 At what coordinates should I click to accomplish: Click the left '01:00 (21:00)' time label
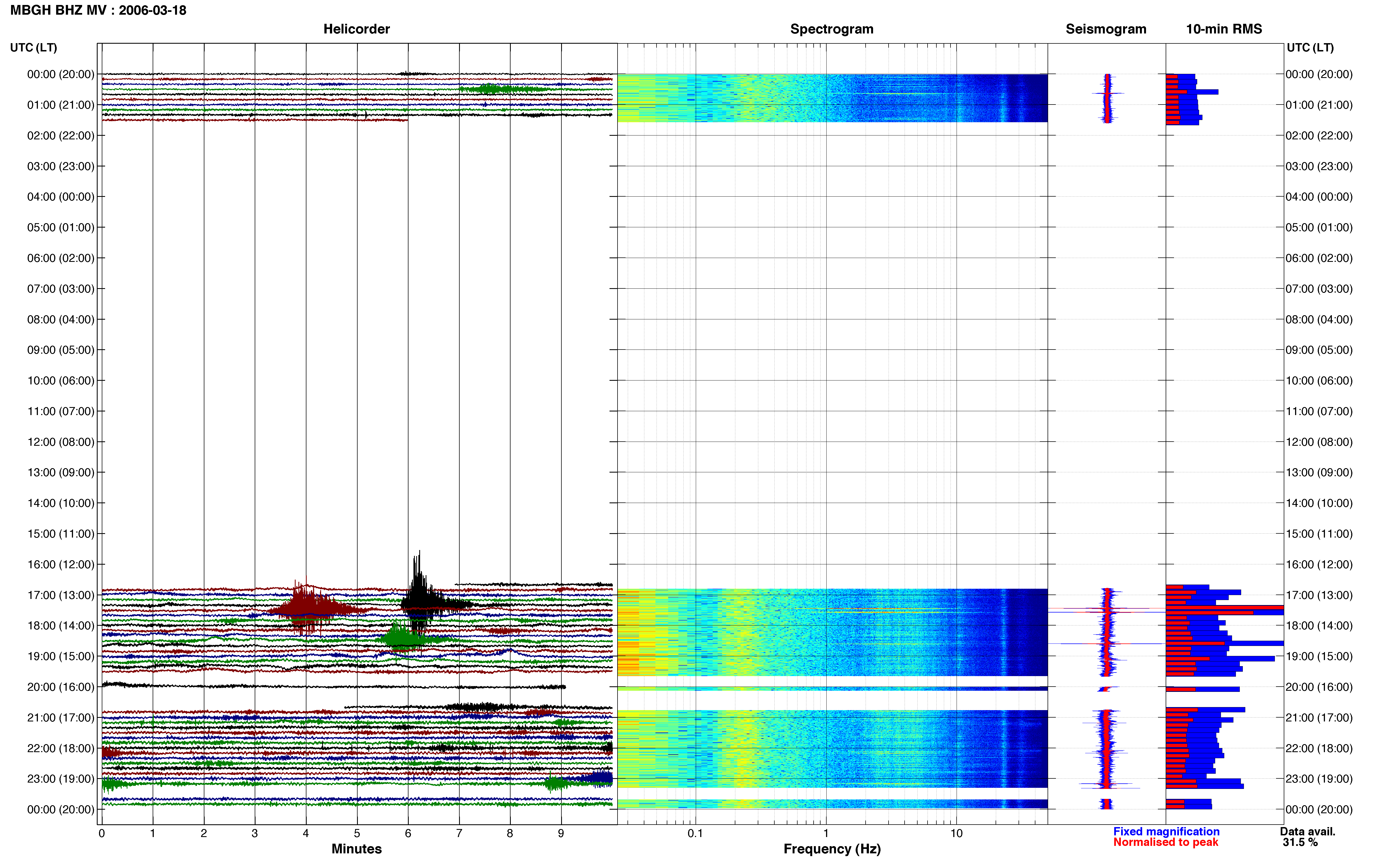click(60, 105)
